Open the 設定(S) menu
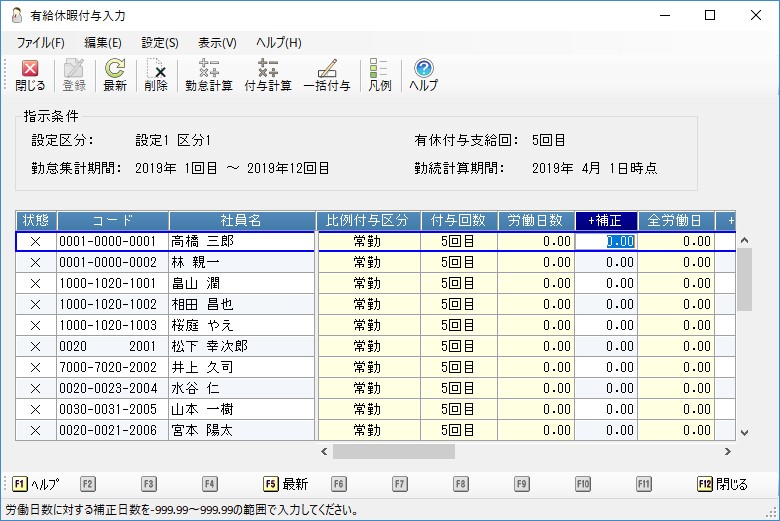The width and height of the screenshot is (780, 521). point(160,43)
